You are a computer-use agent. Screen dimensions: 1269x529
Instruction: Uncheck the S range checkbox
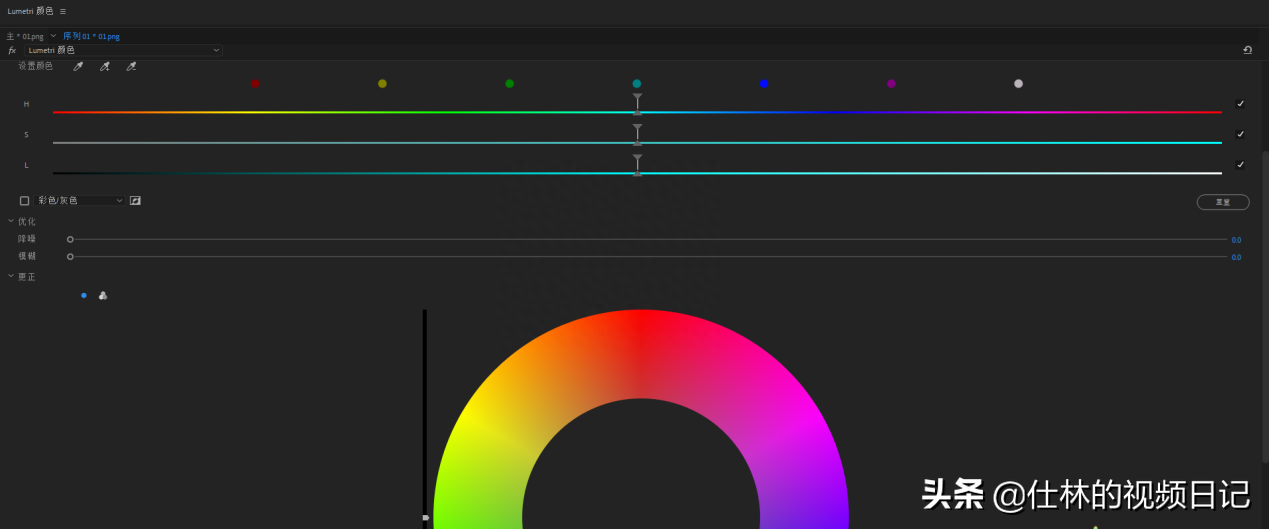(x=1240, y=134)
